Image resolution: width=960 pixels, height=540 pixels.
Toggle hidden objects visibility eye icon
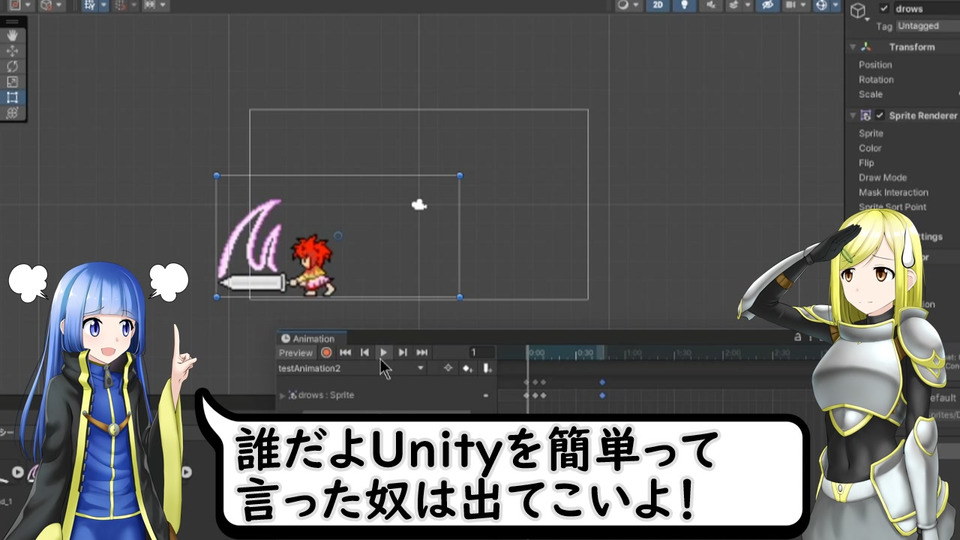[x=768, y=5]
